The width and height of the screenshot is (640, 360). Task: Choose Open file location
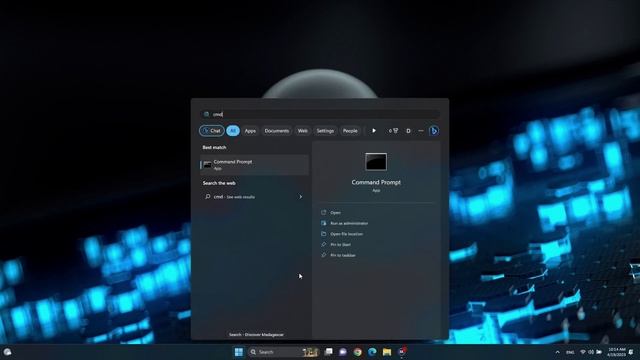(347, 234)
